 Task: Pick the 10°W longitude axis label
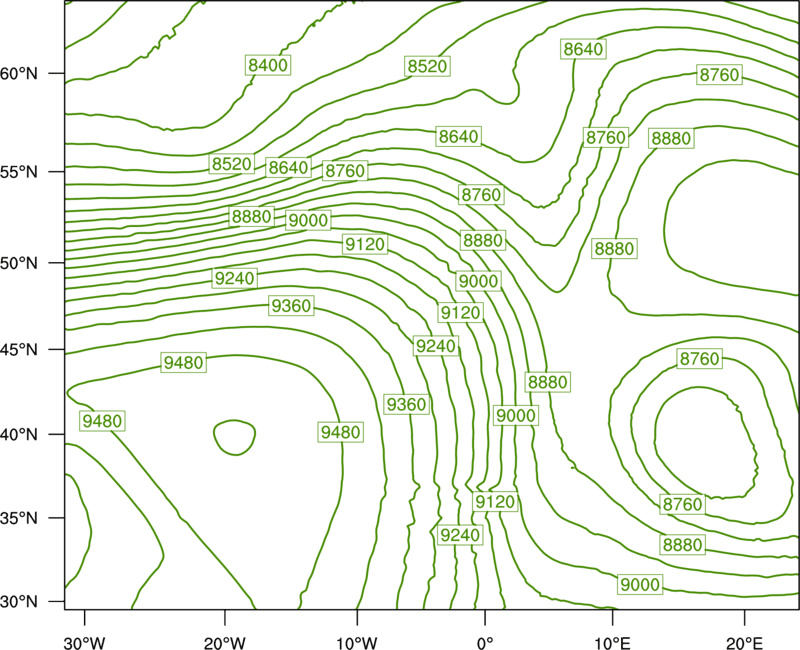click(x=357, y=643)
